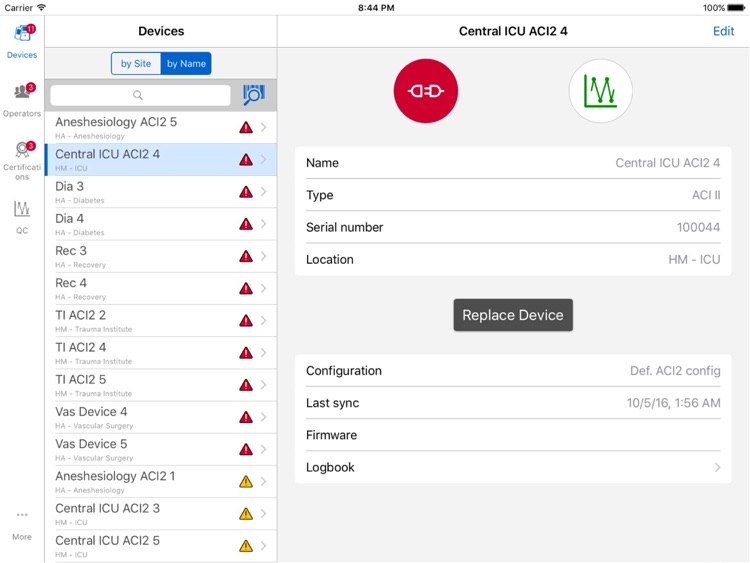Sort device list by Name

[186, 64]
